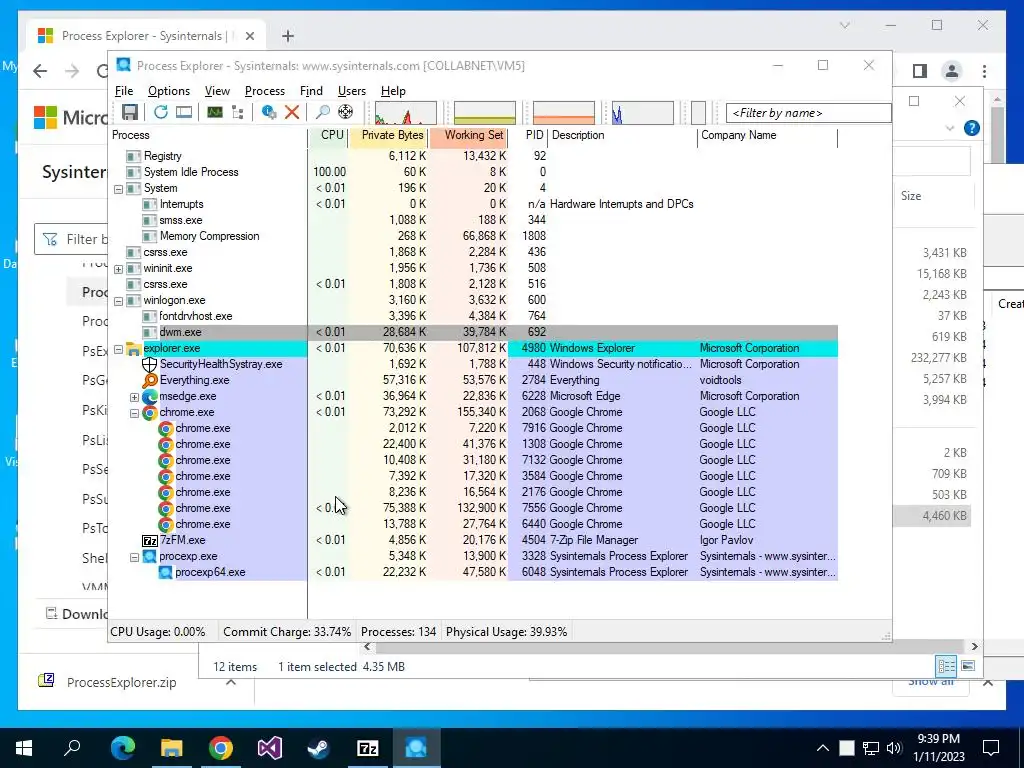Select the Find Window's Process crosshair icon
Screen dimensions: 1024x768
tap(345, 112)
